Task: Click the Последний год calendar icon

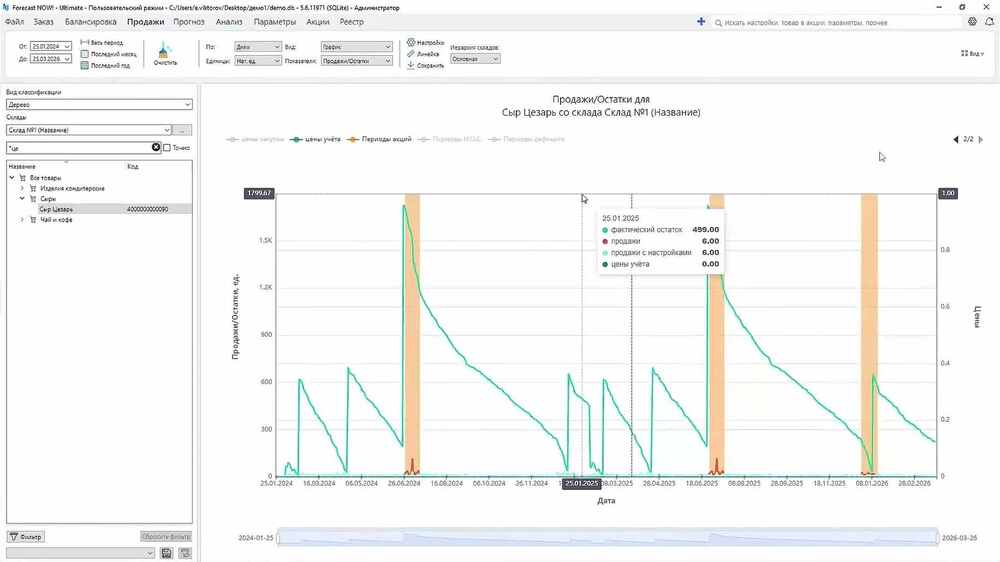Action: pyautogui.click(x=84, y=65)
